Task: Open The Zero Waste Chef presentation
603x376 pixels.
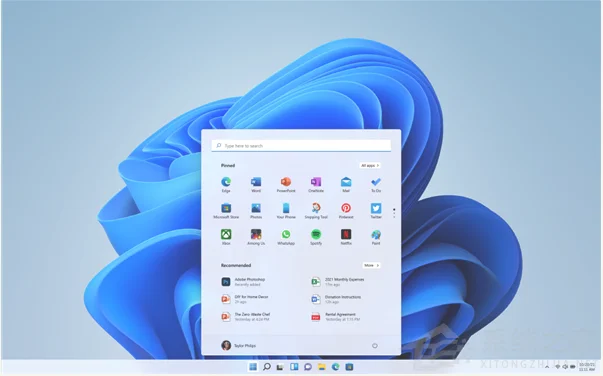Action: click(246, 317)
